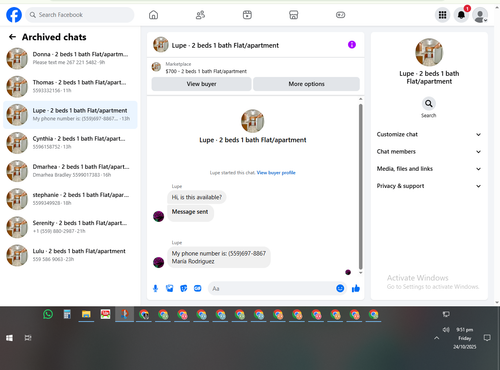
Task: Click the conversation scrollbar
Action: click(x=360, y=187)
